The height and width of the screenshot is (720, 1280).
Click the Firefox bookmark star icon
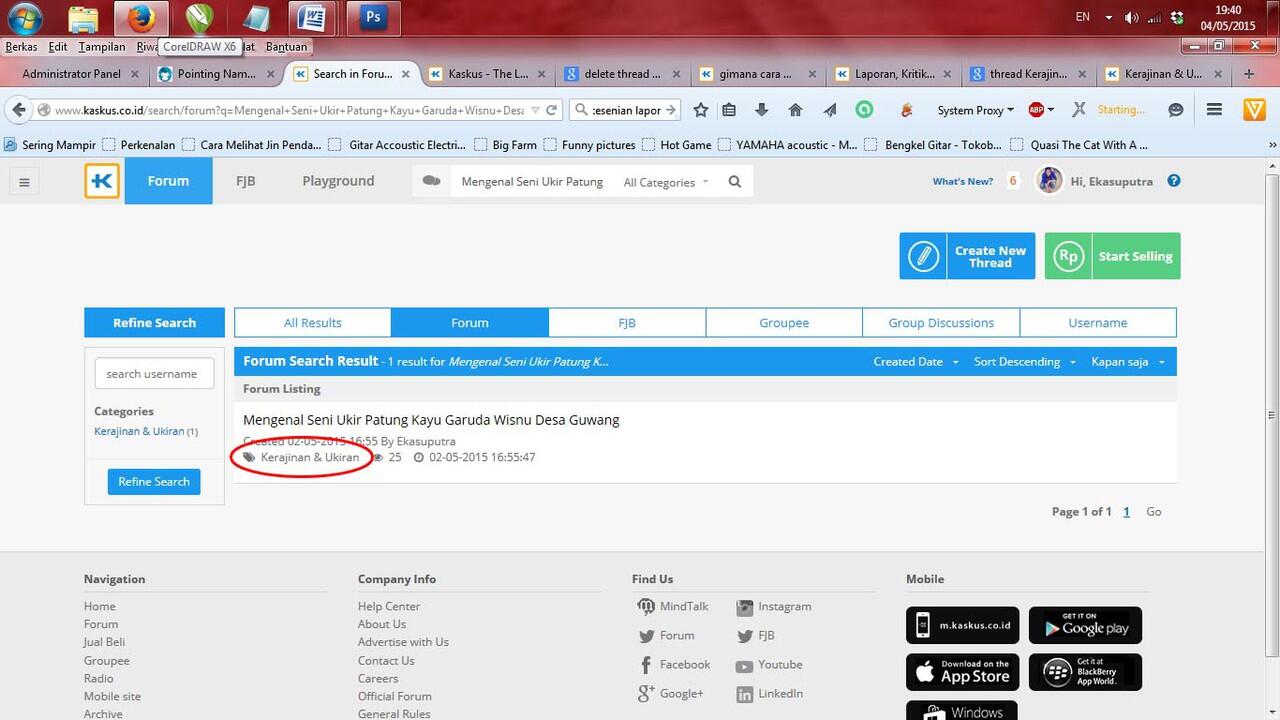701,110
